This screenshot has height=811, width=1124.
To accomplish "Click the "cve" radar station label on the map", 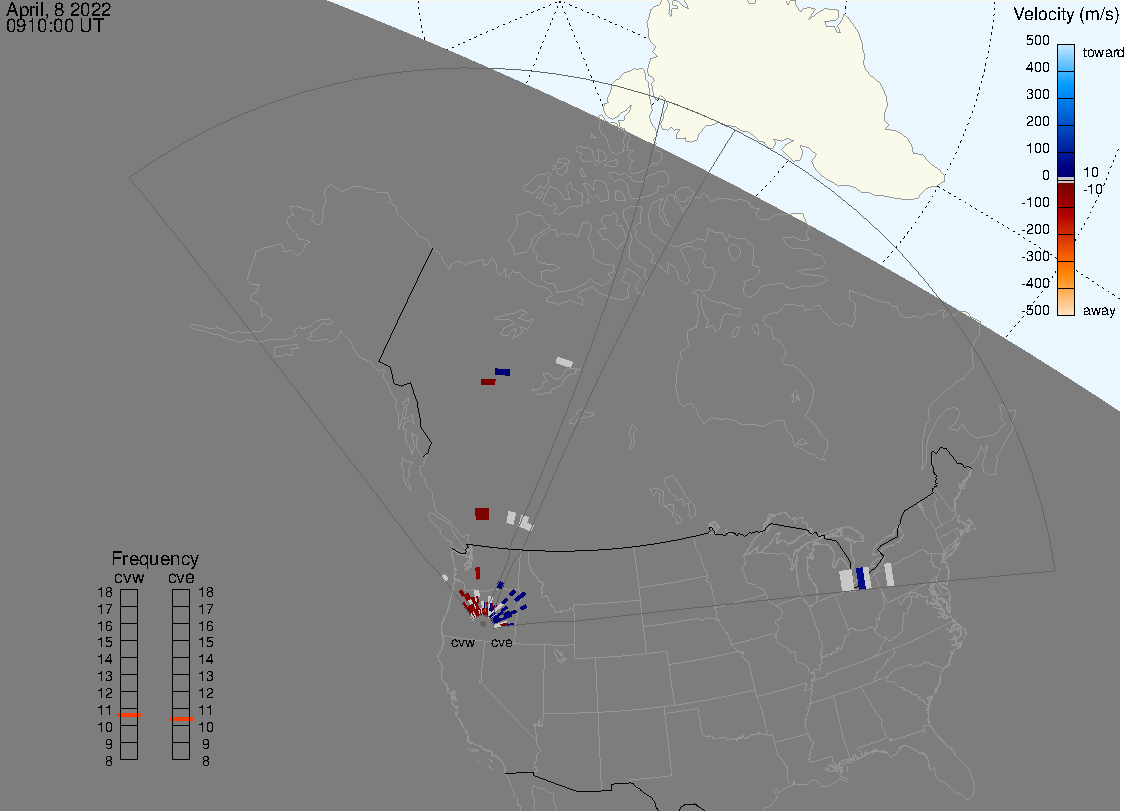I will 502,642.
